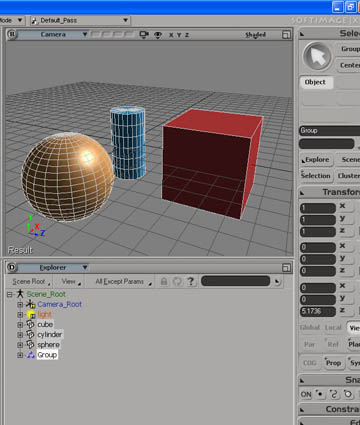Image resolution: width=360 pixels, height=425 pixels.
Task: Maximize the Camera viewport with corner icon
Action: click(286, 35)
